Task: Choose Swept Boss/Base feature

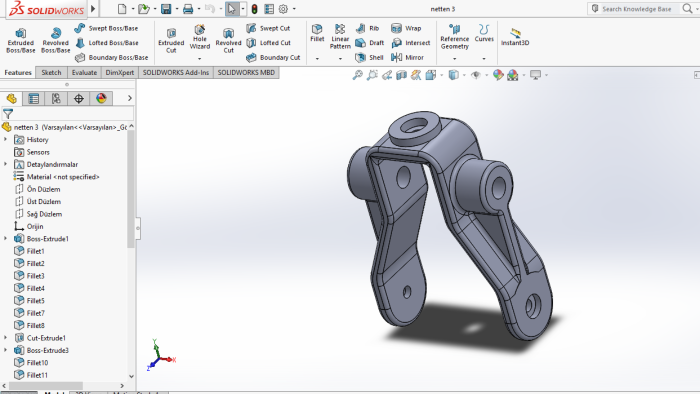Action: (x=106, y=28)
